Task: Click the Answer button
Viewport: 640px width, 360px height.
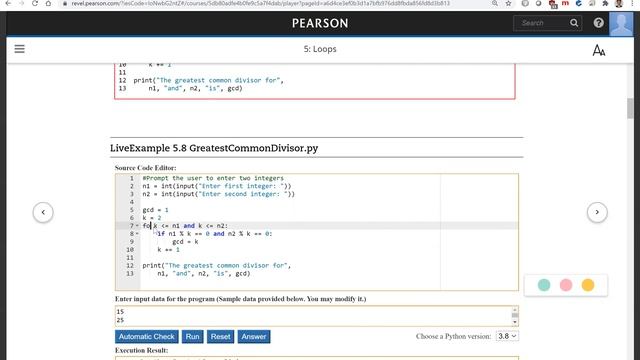Action: tap(254, 337)
